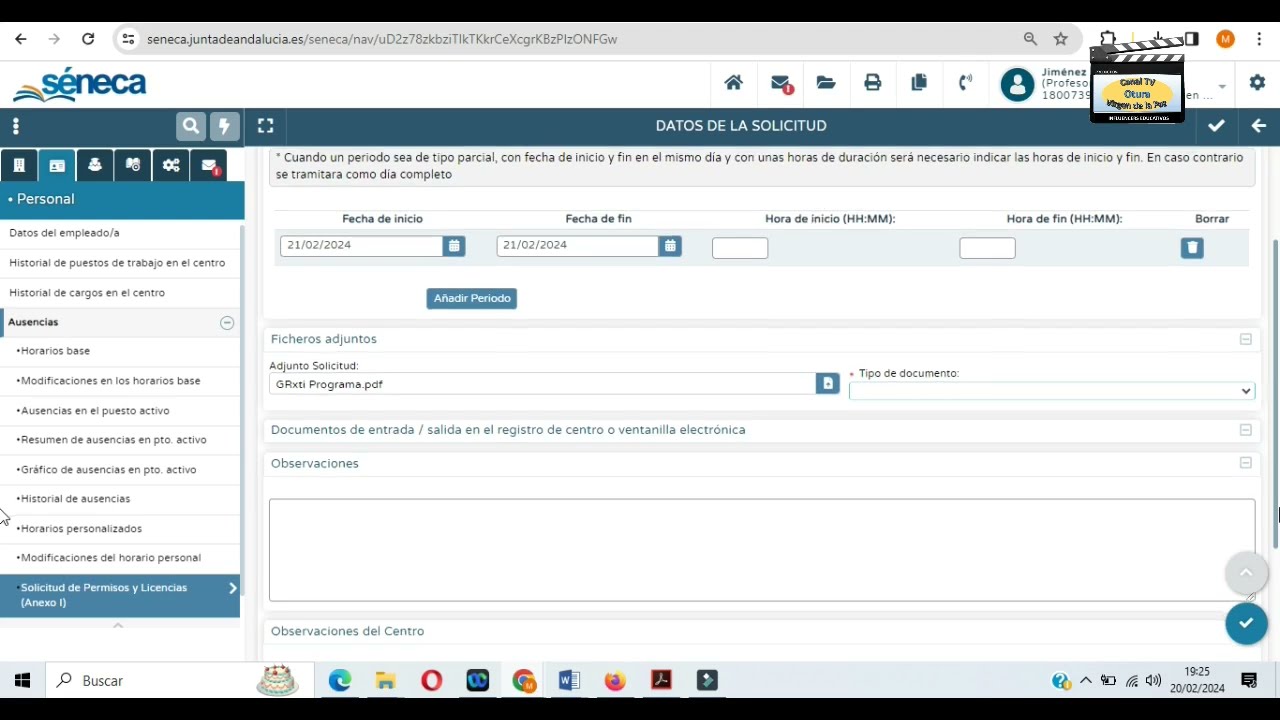Select the student figure tab icon
The height and width of the screenshot is (720, 1280).
[x=95, y=166]
